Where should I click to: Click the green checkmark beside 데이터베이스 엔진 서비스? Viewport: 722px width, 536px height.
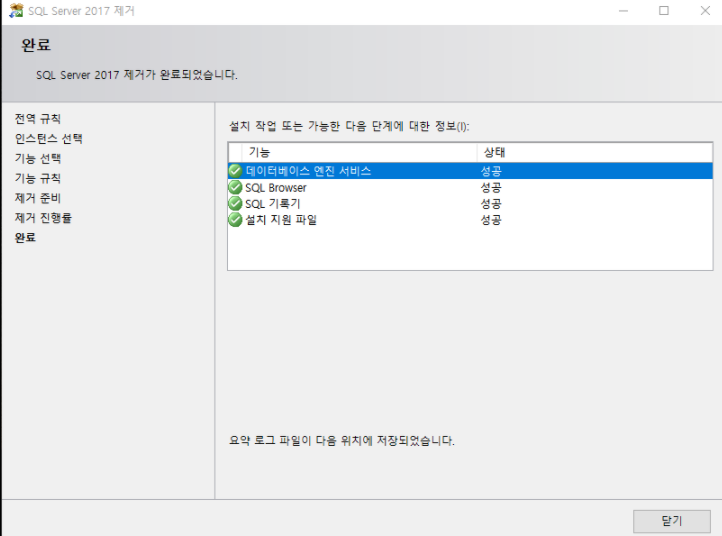(235, 171)
